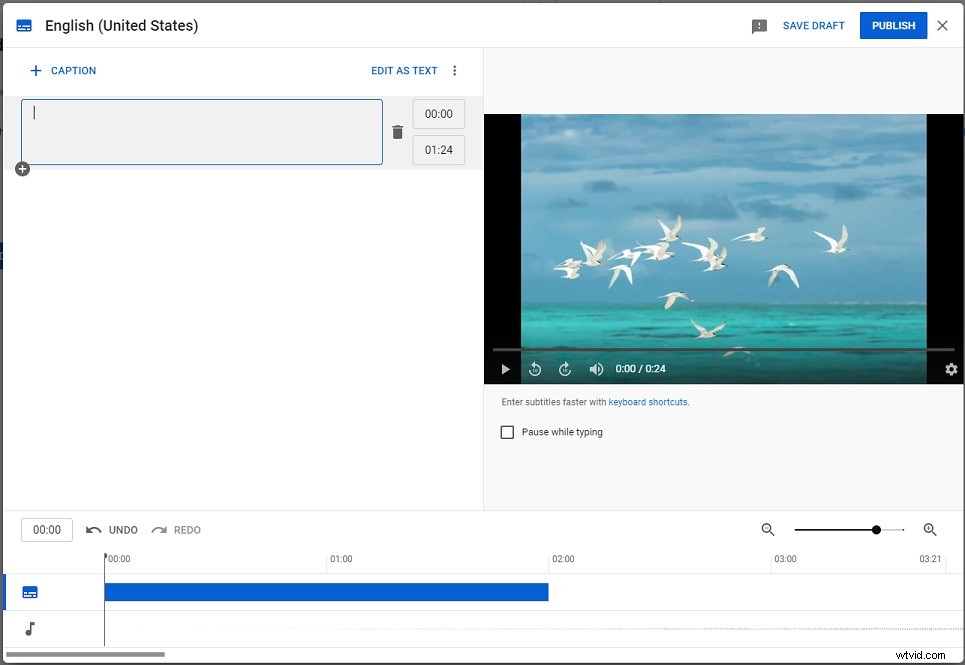Adjust the timeline zoom slider
This screenshot has height=665, width=965.
(876, 529)
